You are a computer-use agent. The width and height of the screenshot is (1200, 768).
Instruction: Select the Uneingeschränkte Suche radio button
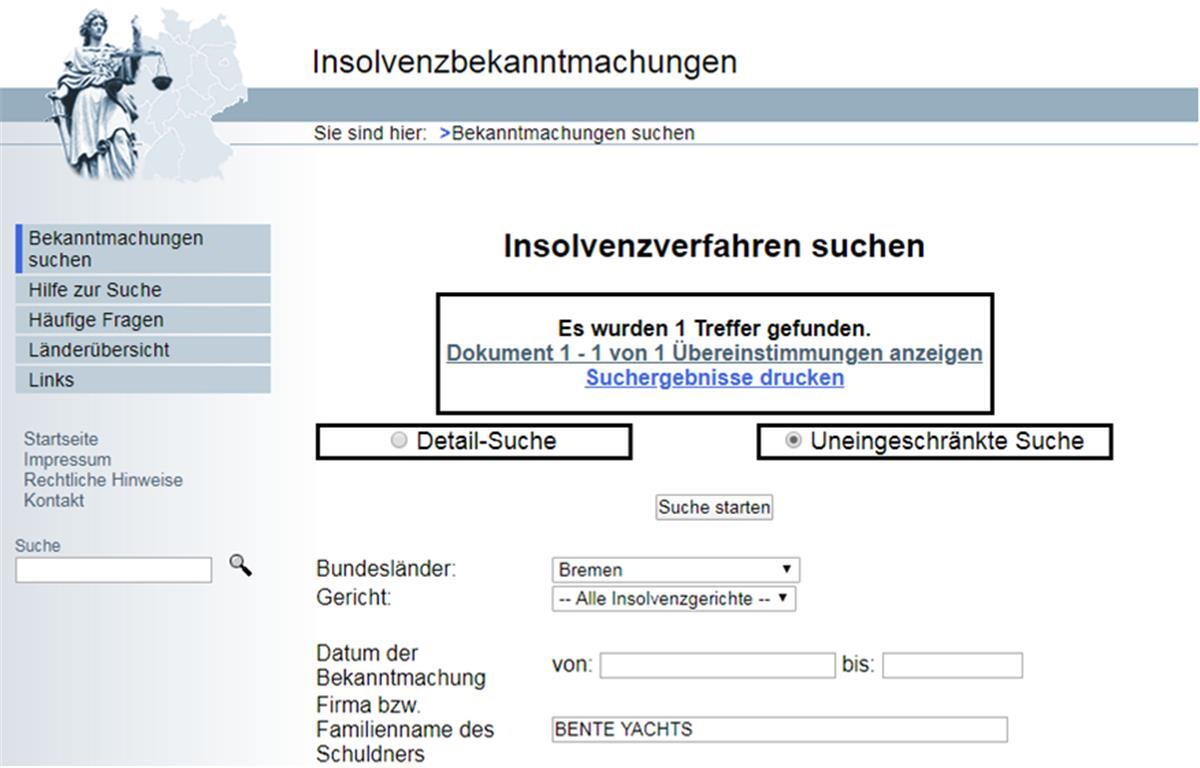tap(793, 441)
